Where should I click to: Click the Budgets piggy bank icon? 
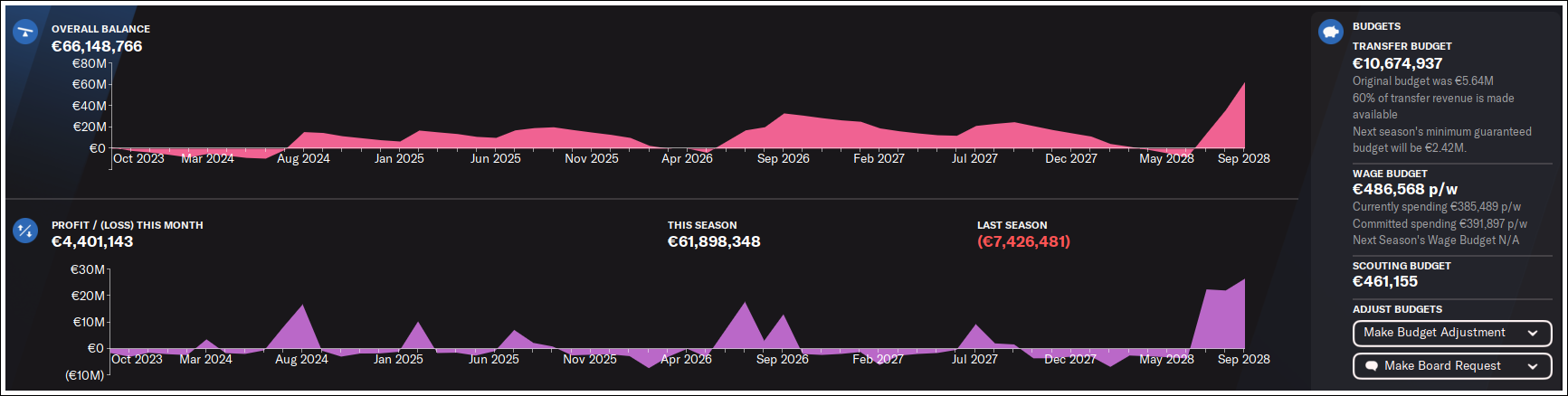(x=1330, y=32)
